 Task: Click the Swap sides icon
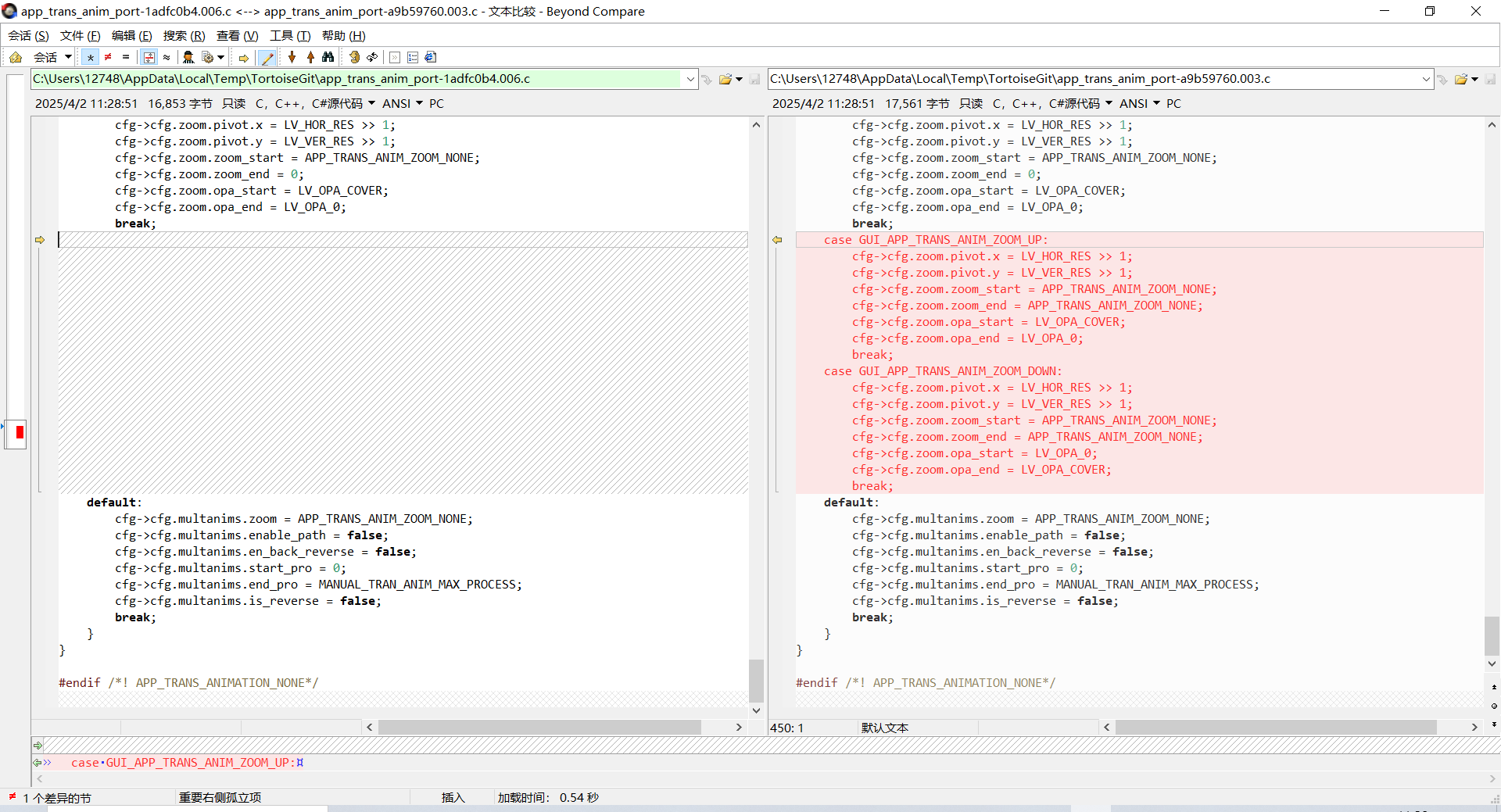point(354,57)
